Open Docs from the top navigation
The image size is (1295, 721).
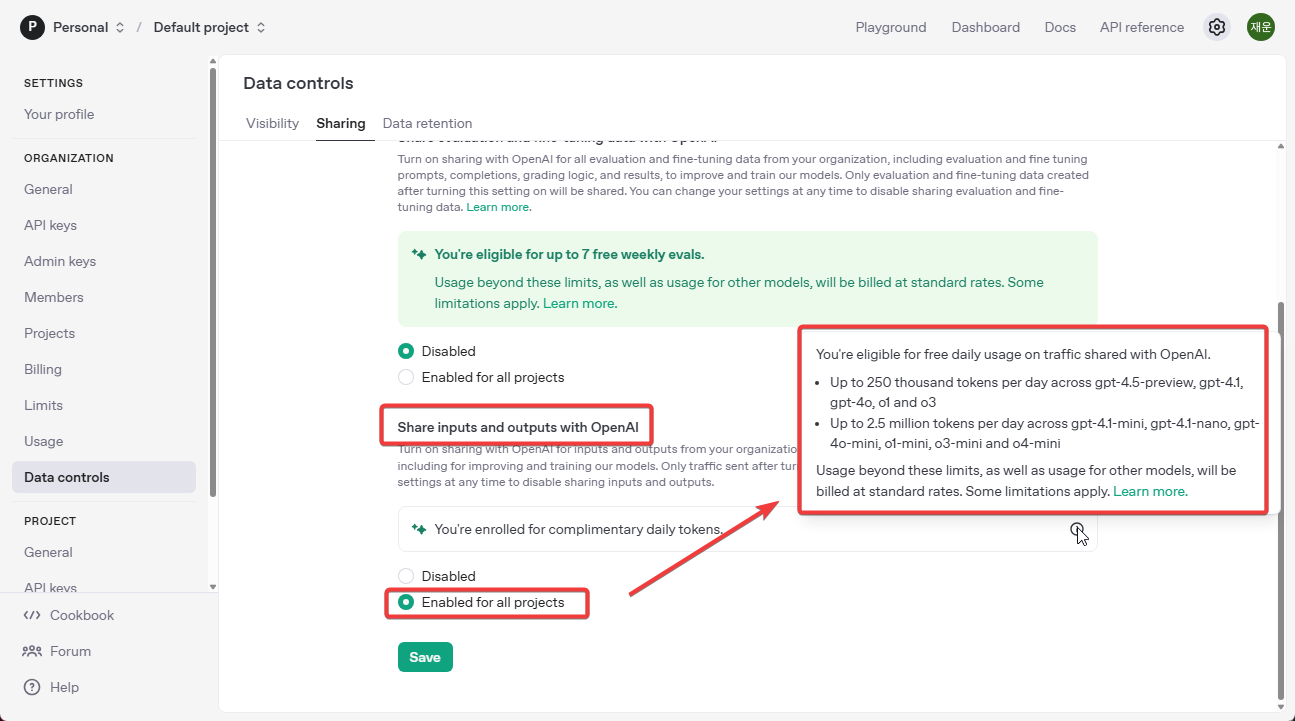[x=1060, y=27]
